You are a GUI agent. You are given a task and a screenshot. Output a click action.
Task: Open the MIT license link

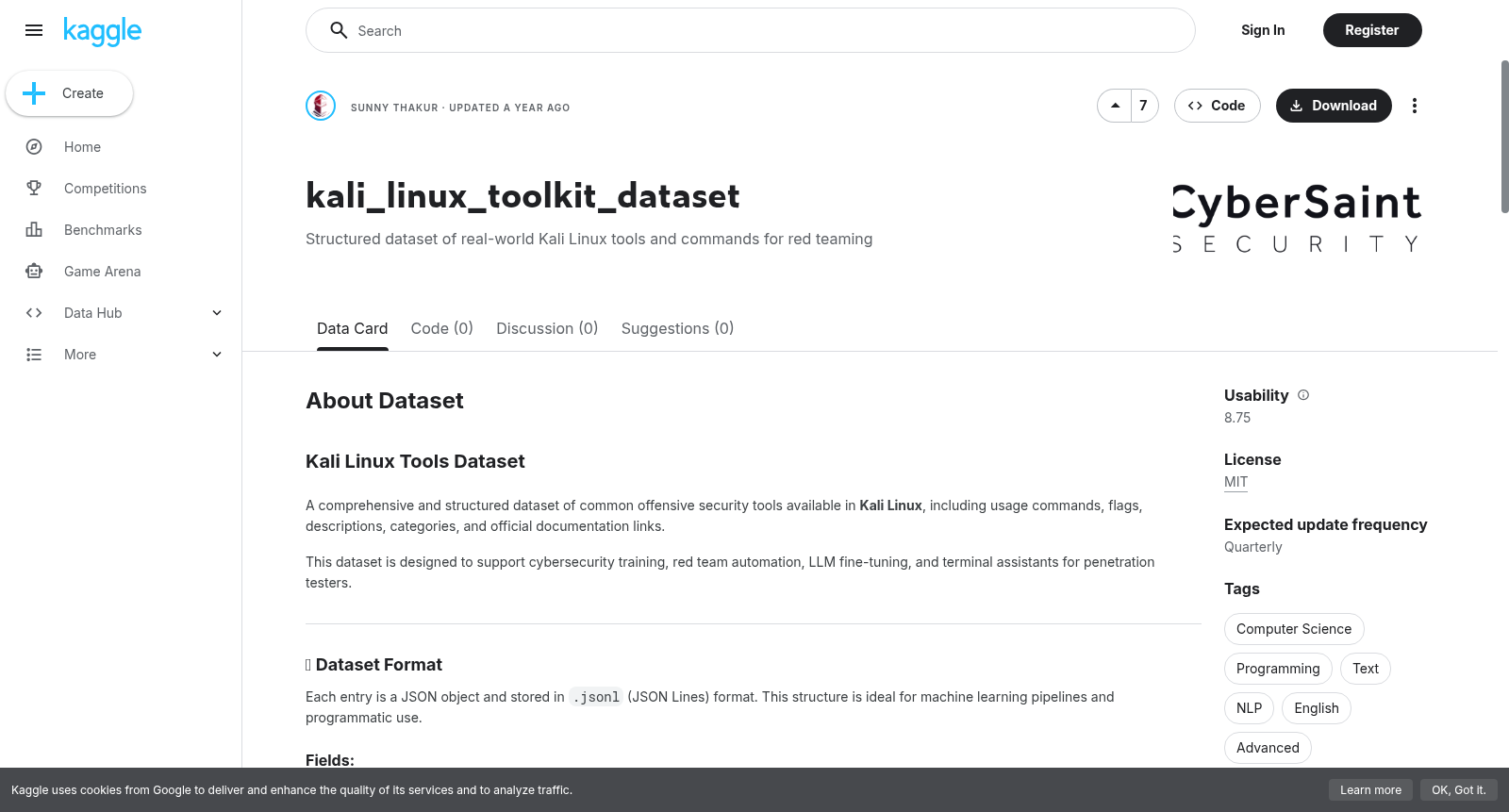tap(1235, 482)
